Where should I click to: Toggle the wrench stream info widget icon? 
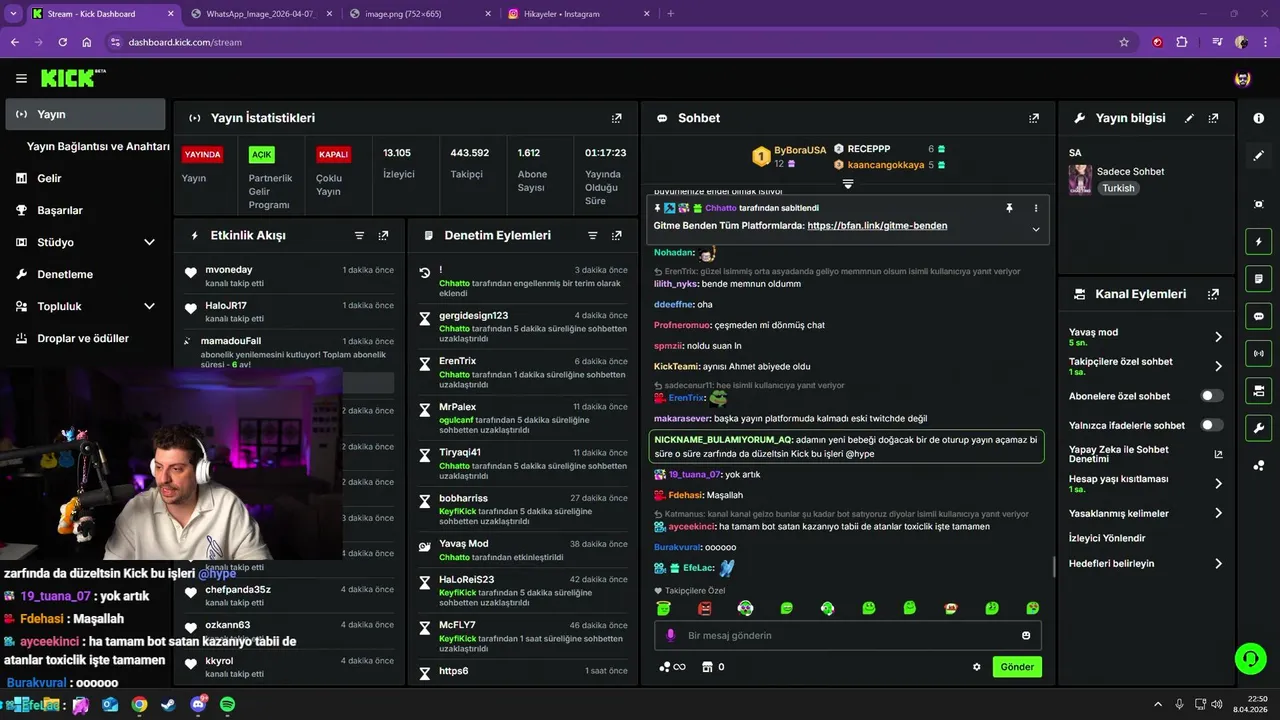(x=1258, y=428)
